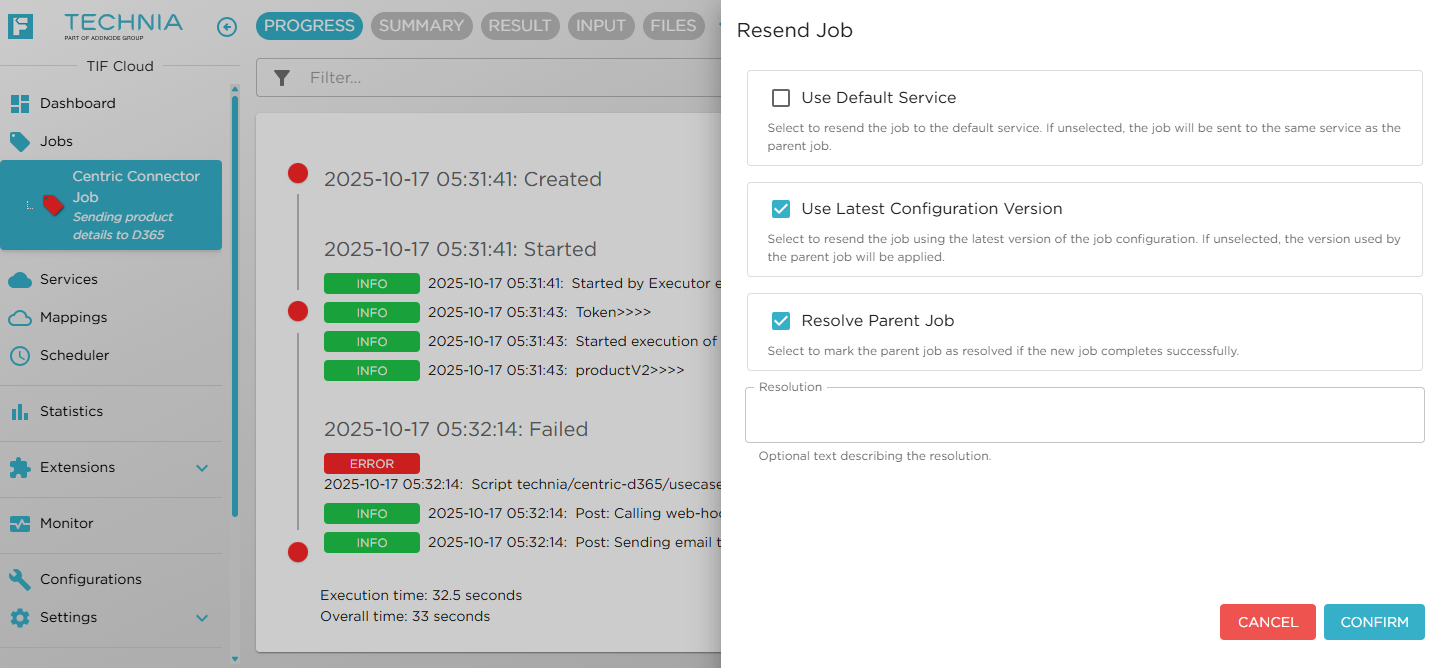Click the Statistics bar chart icon
The image size is (1444, 668).
click(20, 412)
